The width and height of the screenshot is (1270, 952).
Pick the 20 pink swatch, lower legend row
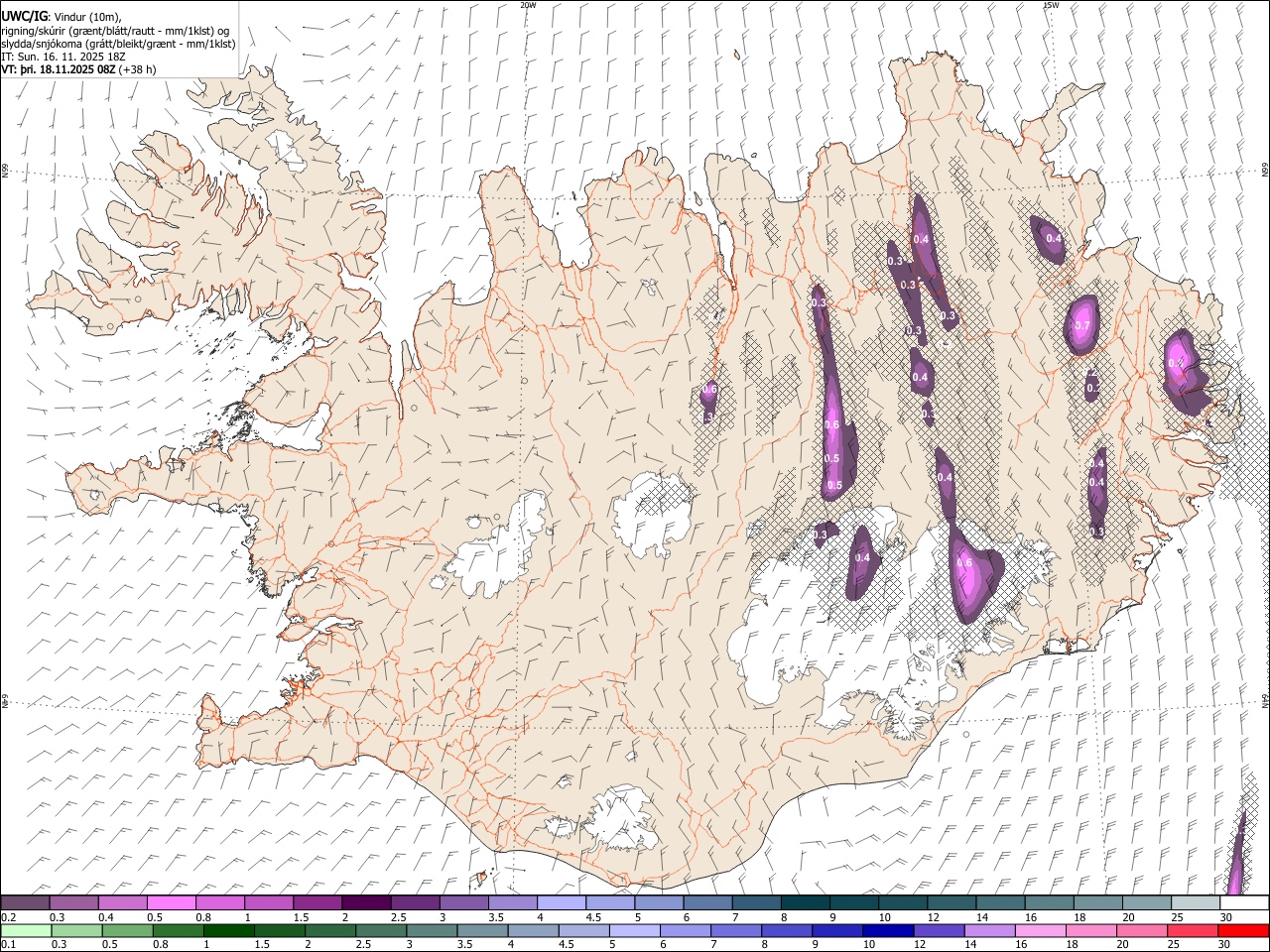pyautogui.click(x=1141, y=930)
